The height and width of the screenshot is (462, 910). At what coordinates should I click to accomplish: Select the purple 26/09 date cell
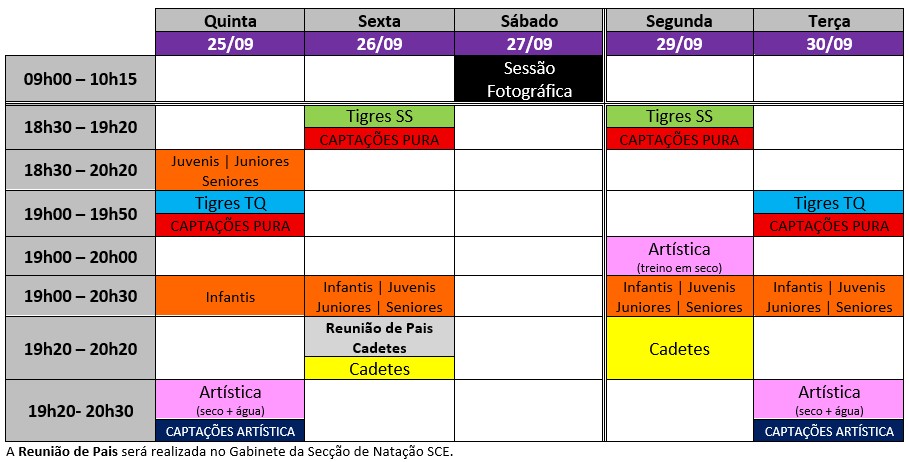coord(379,43)
